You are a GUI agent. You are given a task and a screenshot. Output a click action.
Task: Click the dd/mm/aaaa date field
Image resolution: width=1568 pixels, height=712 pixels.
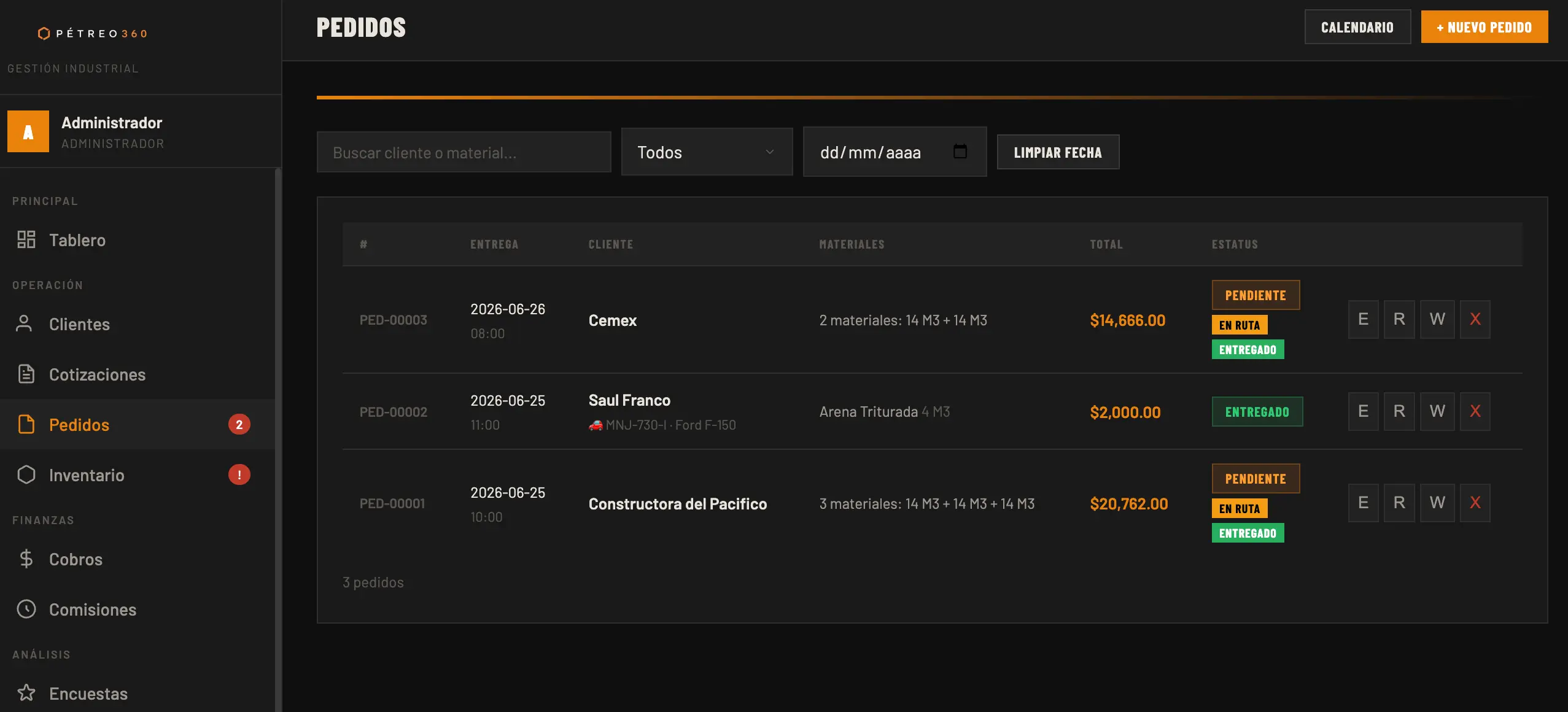click(x=895, y=152)
